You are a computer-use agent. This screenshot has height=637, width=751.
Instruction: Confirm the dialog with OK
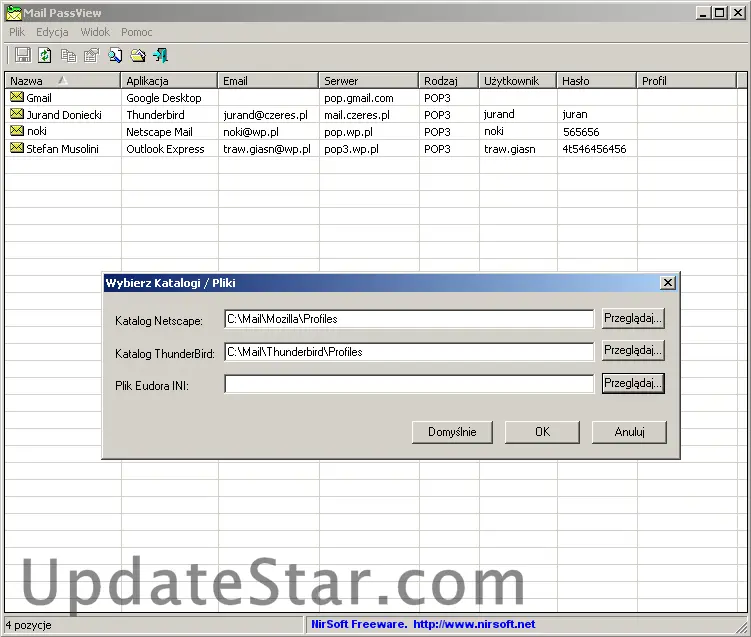coord(542,432)
